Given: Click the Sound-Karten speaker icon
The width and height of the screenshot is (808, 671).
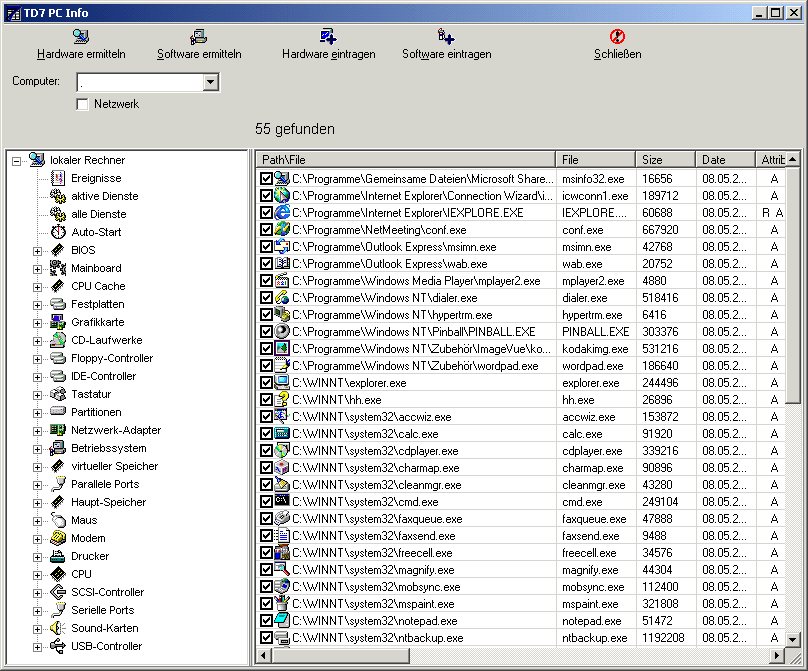Looking at the screenshot, I should 58,628.
